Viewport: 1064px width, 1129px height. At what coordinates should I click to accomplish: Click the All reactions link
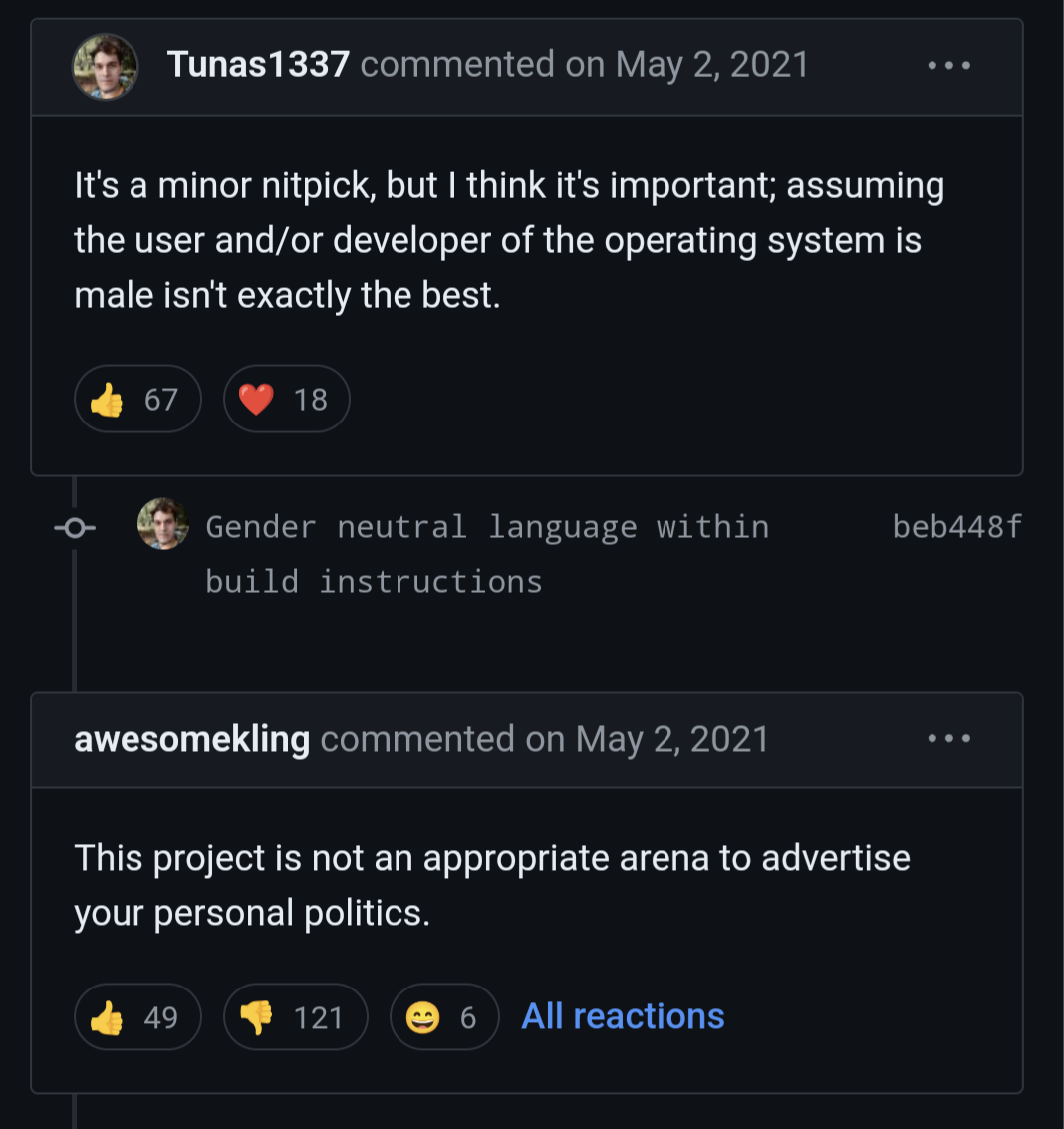click(623, 1016)
